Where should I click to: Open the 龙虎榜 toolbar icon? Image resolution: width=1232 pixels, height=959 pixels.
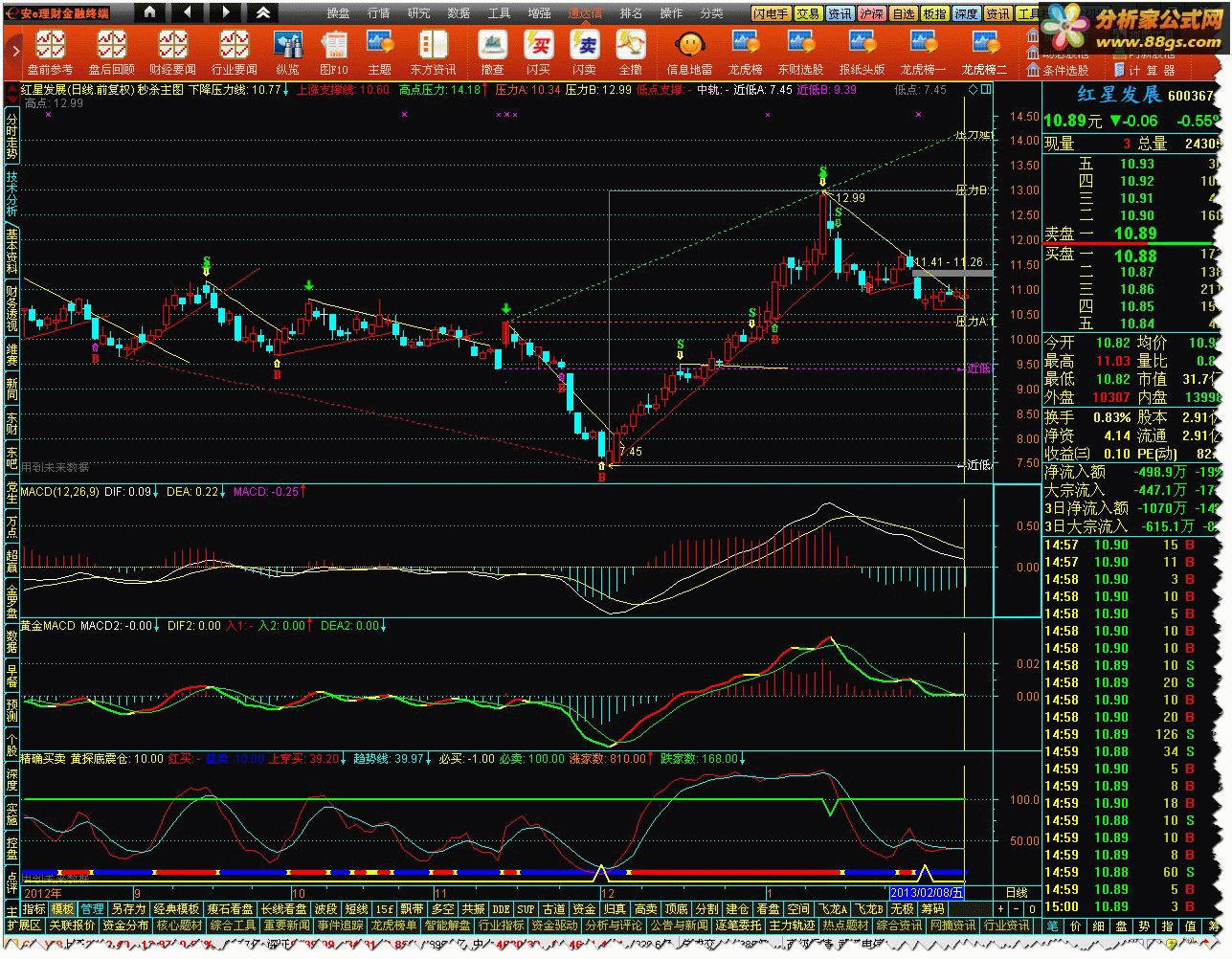tap(745, 53)
